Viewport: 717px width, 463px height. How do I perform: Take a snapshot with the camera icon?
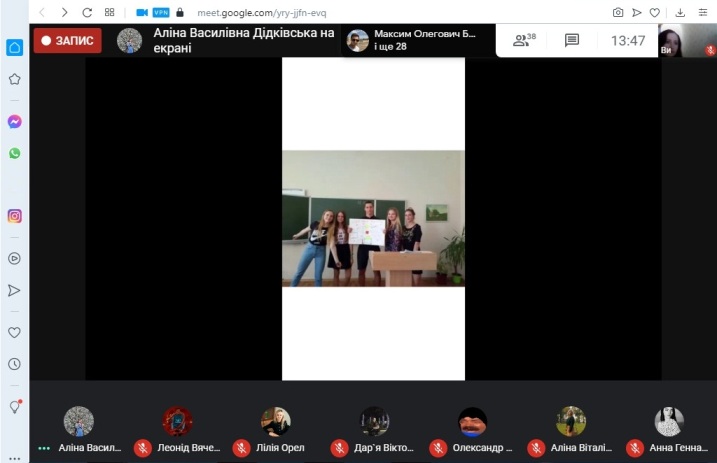(x=618, y=12)
